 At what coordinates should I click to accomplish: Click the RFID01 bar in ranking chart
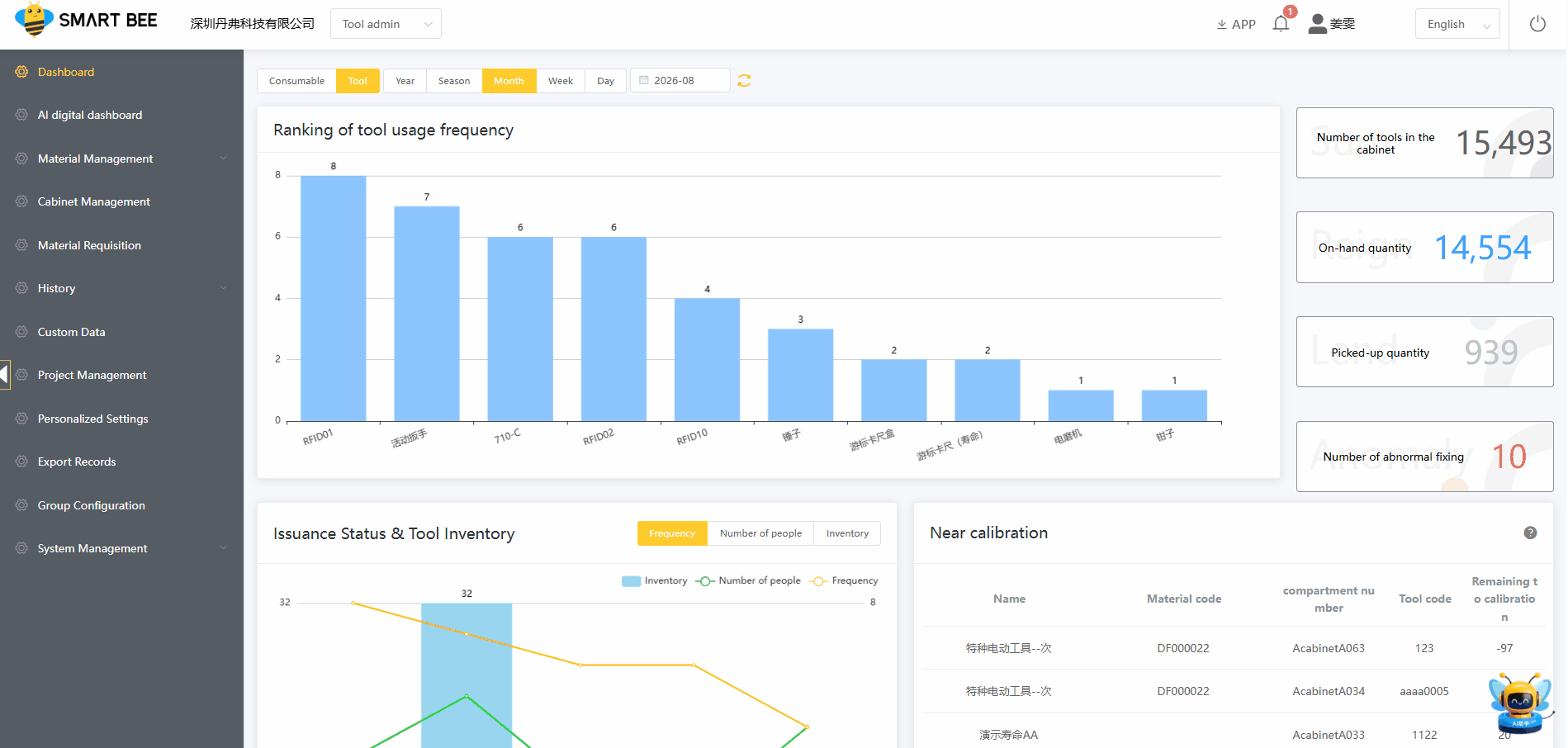[334, 298]
